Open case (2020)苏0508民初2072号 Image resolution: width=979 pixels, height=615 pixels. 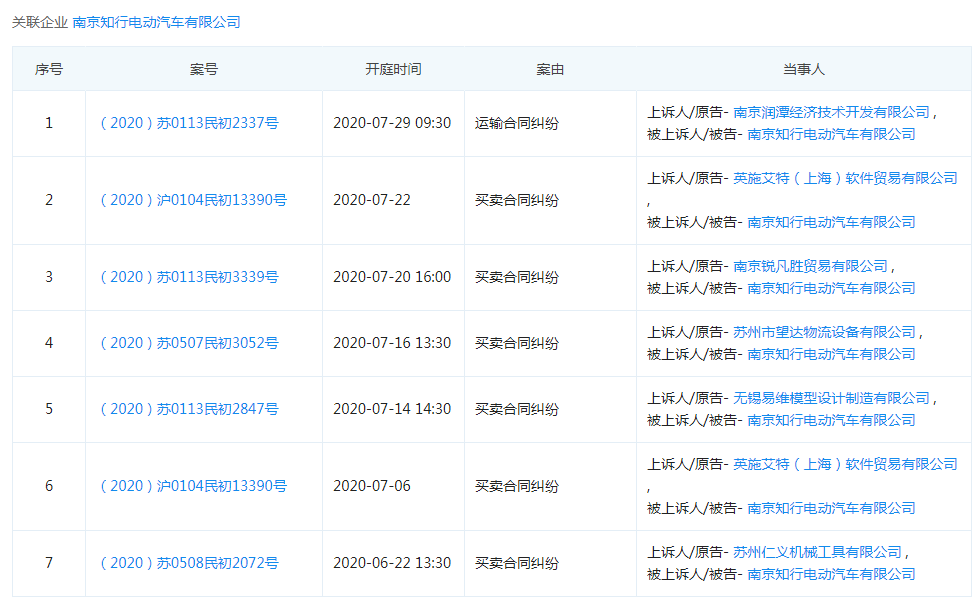[x=189, y=563]
